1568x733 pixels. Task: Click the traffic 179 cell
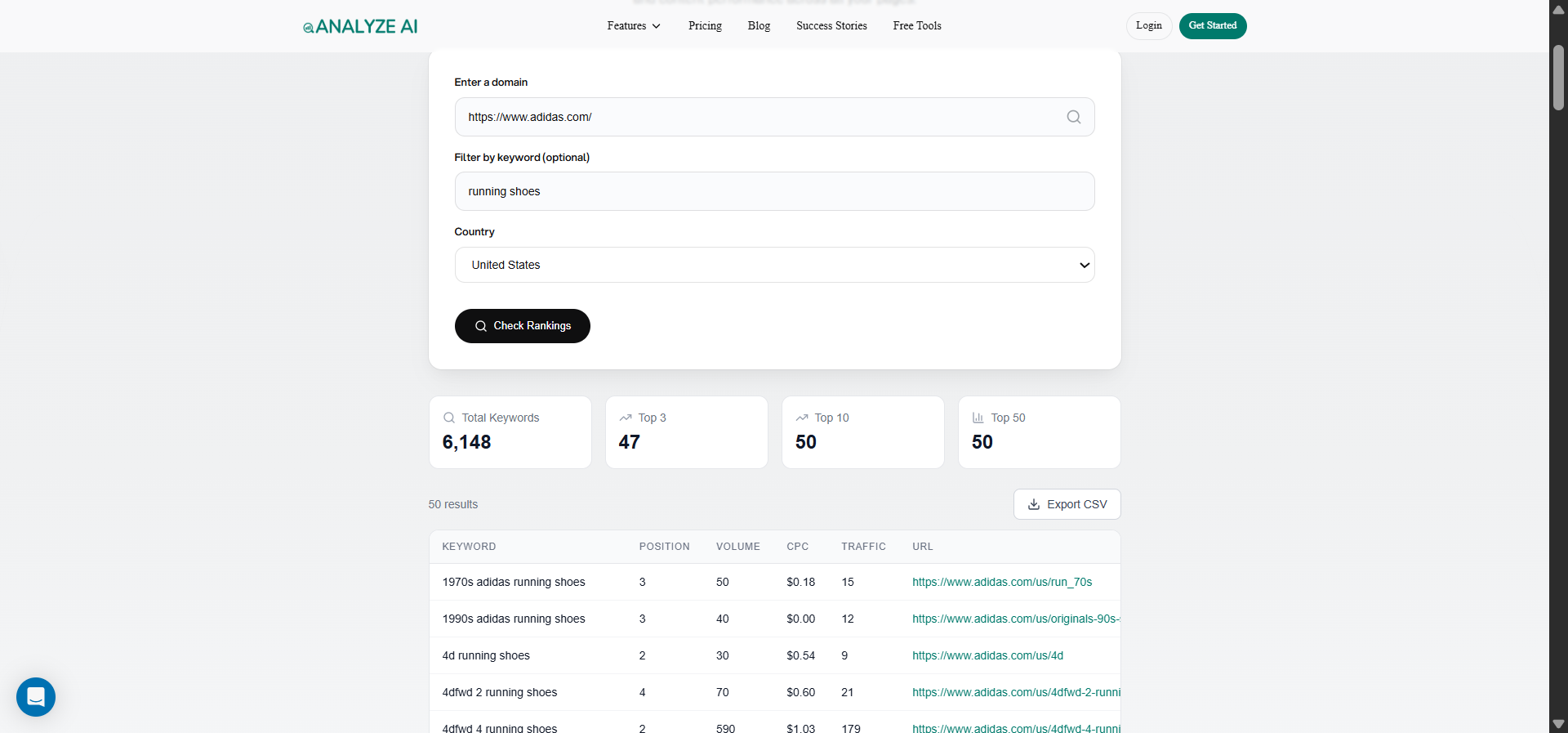(851, 727)
